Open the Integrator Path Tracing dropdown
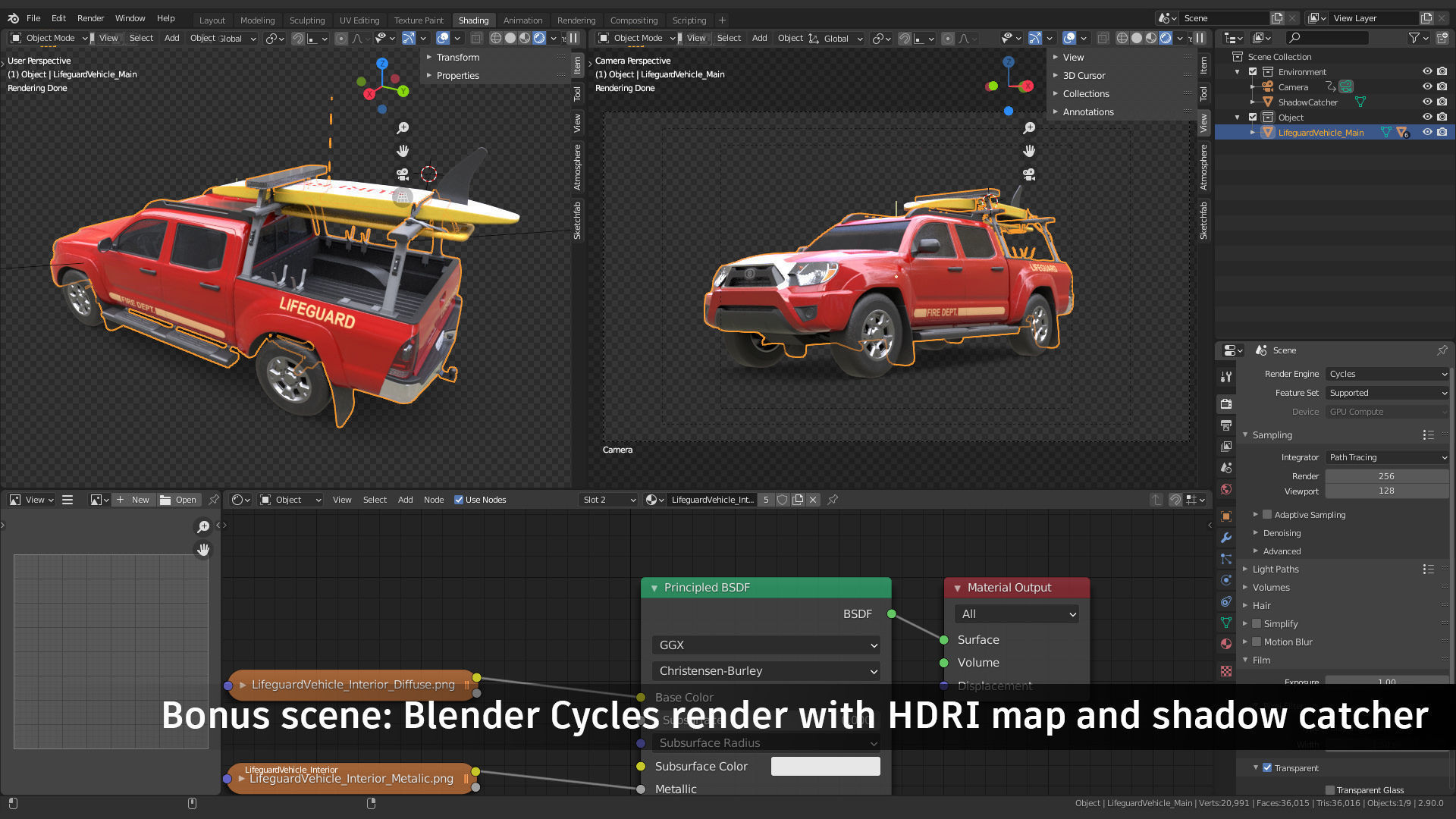Screen dimensions: 1456x819 click(1387, 457)
